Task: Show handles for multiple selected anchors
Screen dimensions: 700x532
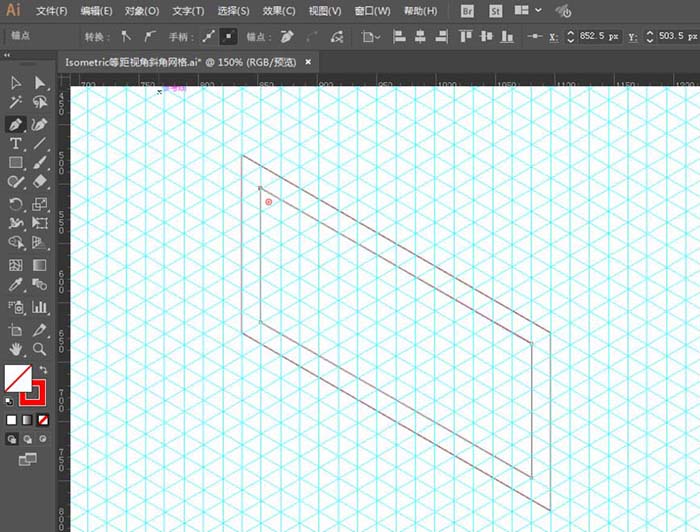Action: [x=208, y=37]
